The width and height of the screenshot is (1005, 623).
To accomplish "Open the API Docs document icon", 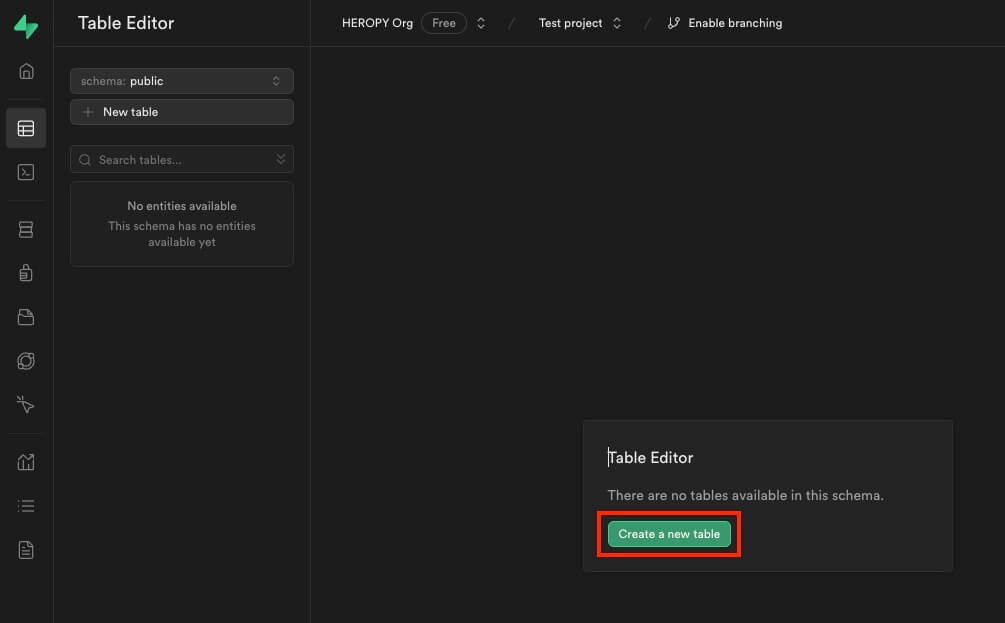I will tap(25, 549).
